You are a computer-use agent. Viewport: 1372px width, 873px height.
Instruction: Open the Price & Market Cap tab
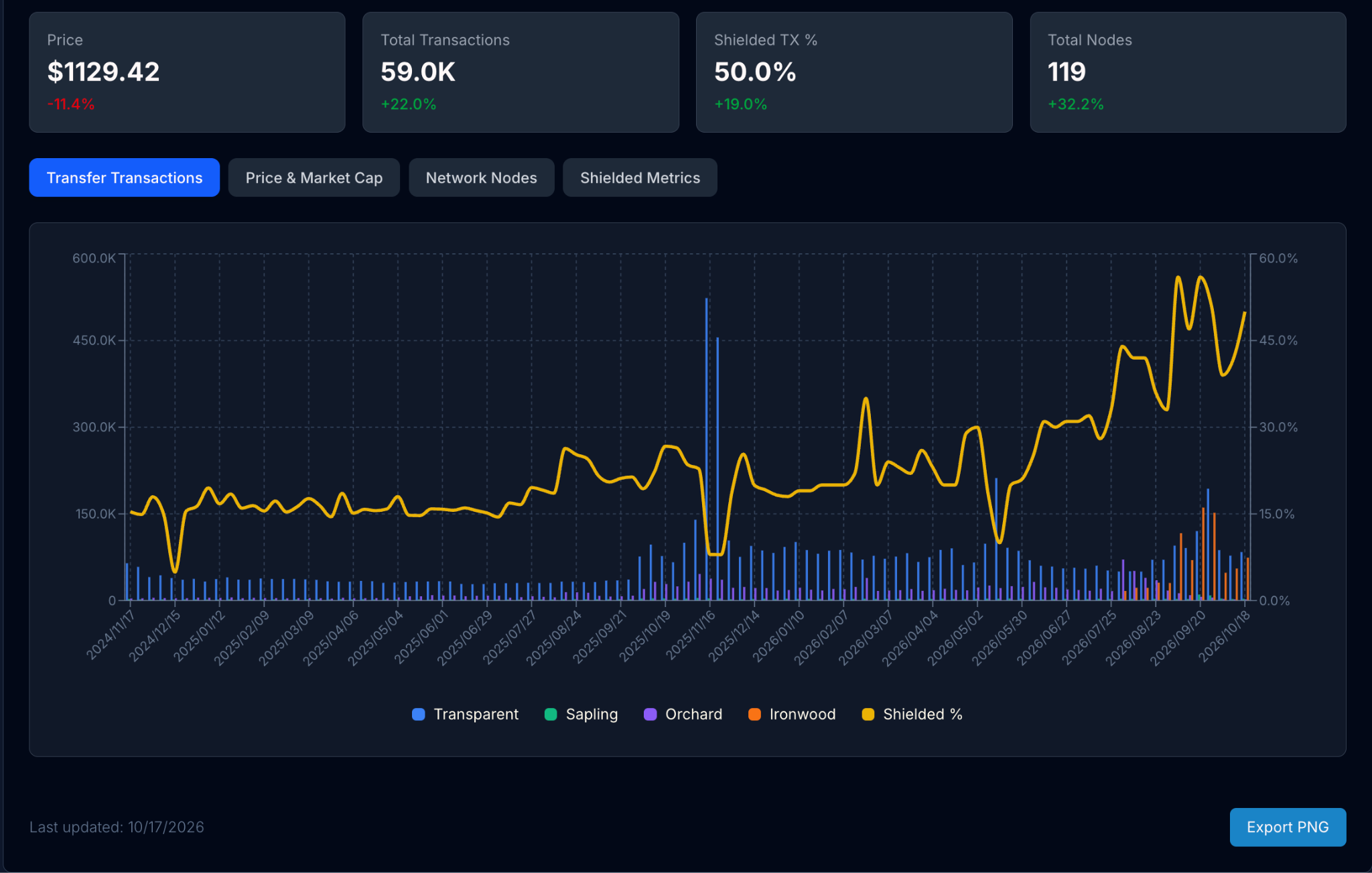tap(314, 178)
